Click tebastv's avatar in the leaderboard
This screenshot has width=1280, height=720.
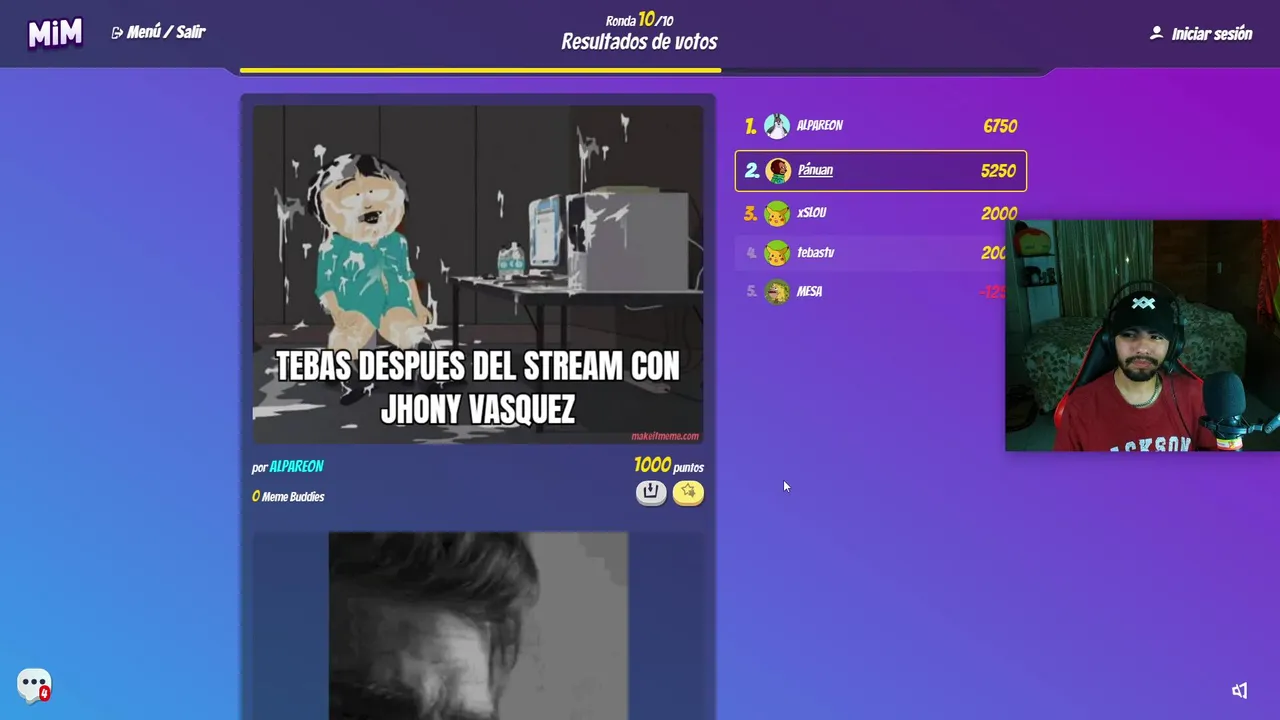777,253
